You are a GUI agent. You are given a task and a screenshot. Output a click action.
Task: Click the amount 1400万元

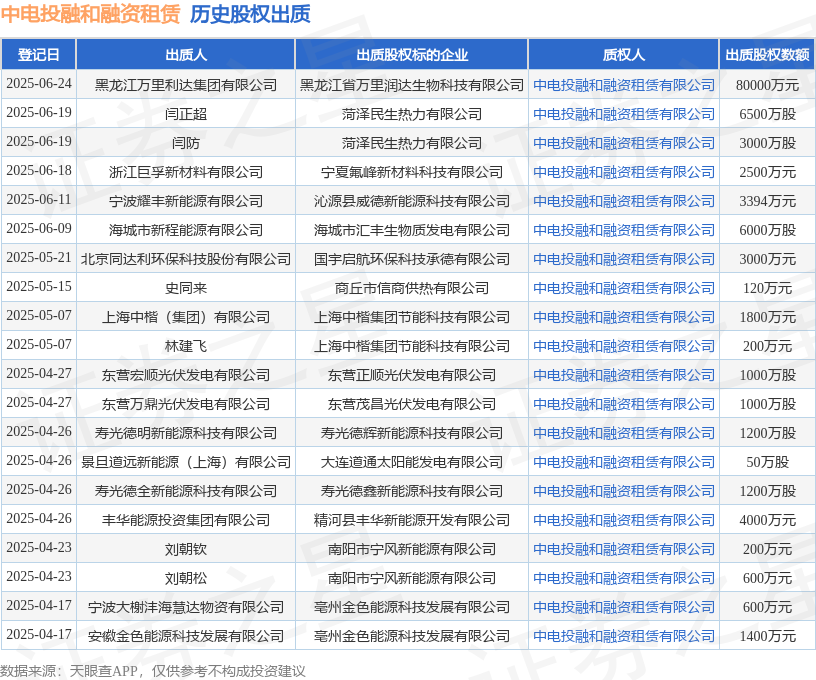(767, 636)
